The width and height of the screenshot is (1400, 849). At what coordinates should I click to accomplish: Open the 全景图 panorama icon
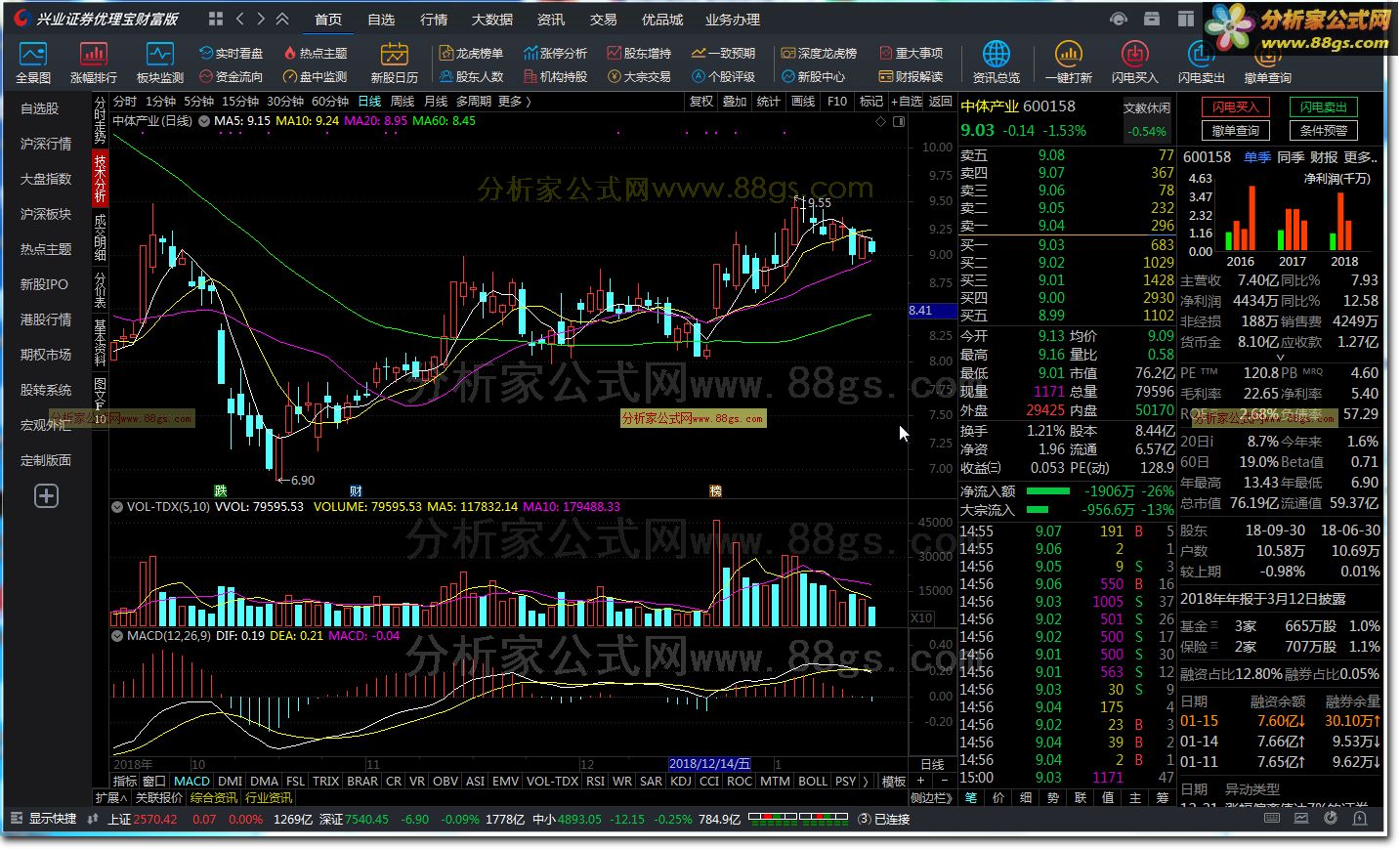[33, 63]
